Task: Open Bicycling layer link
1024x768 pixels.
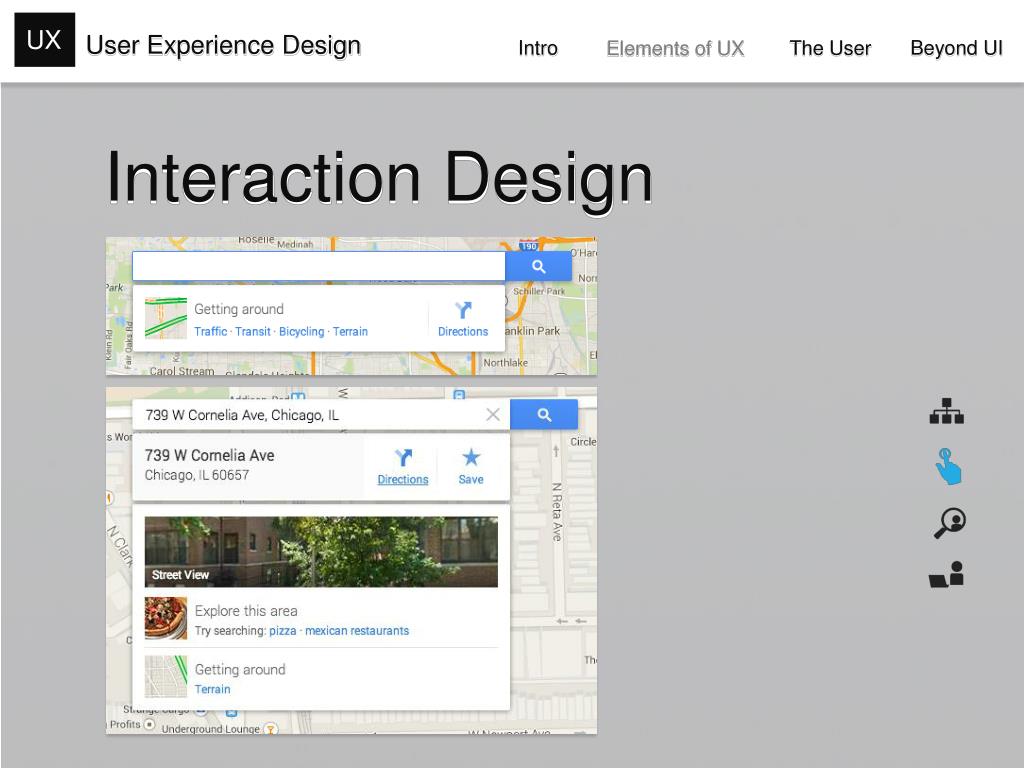Action: pyautogui.click(x=301, y=332)
